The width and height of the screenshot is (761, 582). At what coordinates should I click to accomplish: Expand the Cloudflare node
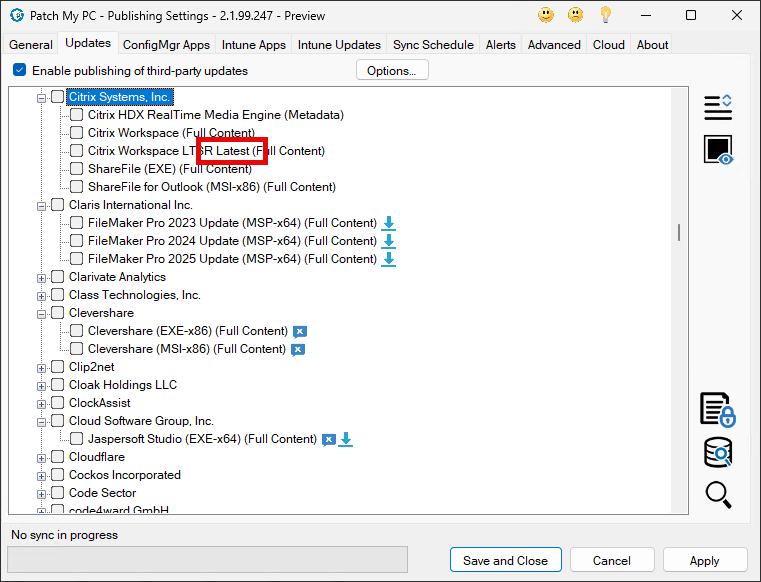click(41, 458)
